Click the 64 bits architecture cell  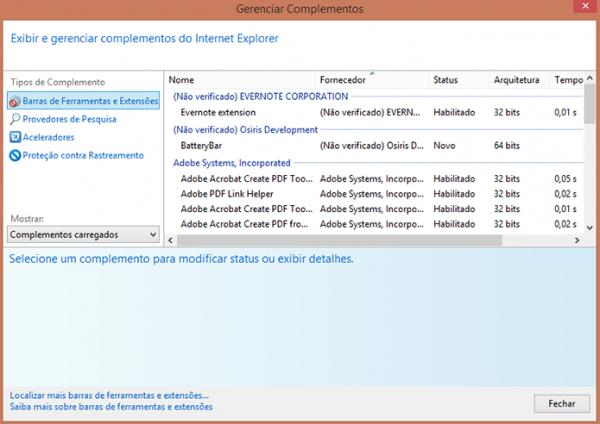click(x=507, y=146)
